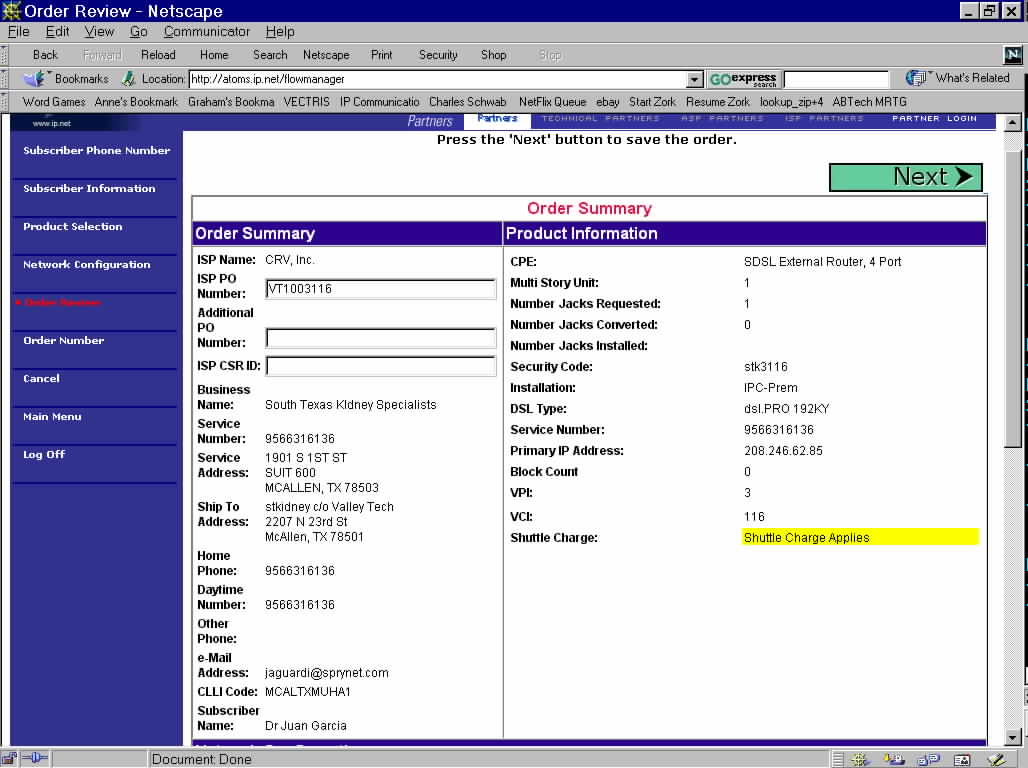The width and height of the screenshot is (1028, 768).
Task: Open the ebay bookmark
Action: [x=607, y=102]
